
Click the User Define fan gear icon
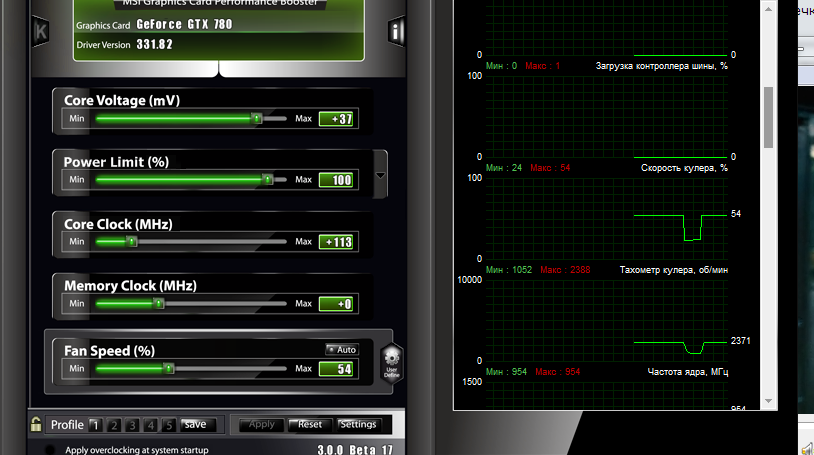tap(392, 363)
